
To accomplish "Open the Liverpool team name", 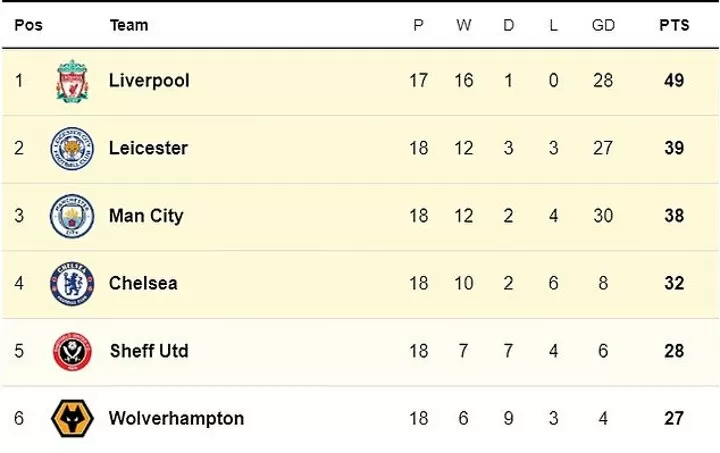I will pyautogui.click(x=149, y=81).
